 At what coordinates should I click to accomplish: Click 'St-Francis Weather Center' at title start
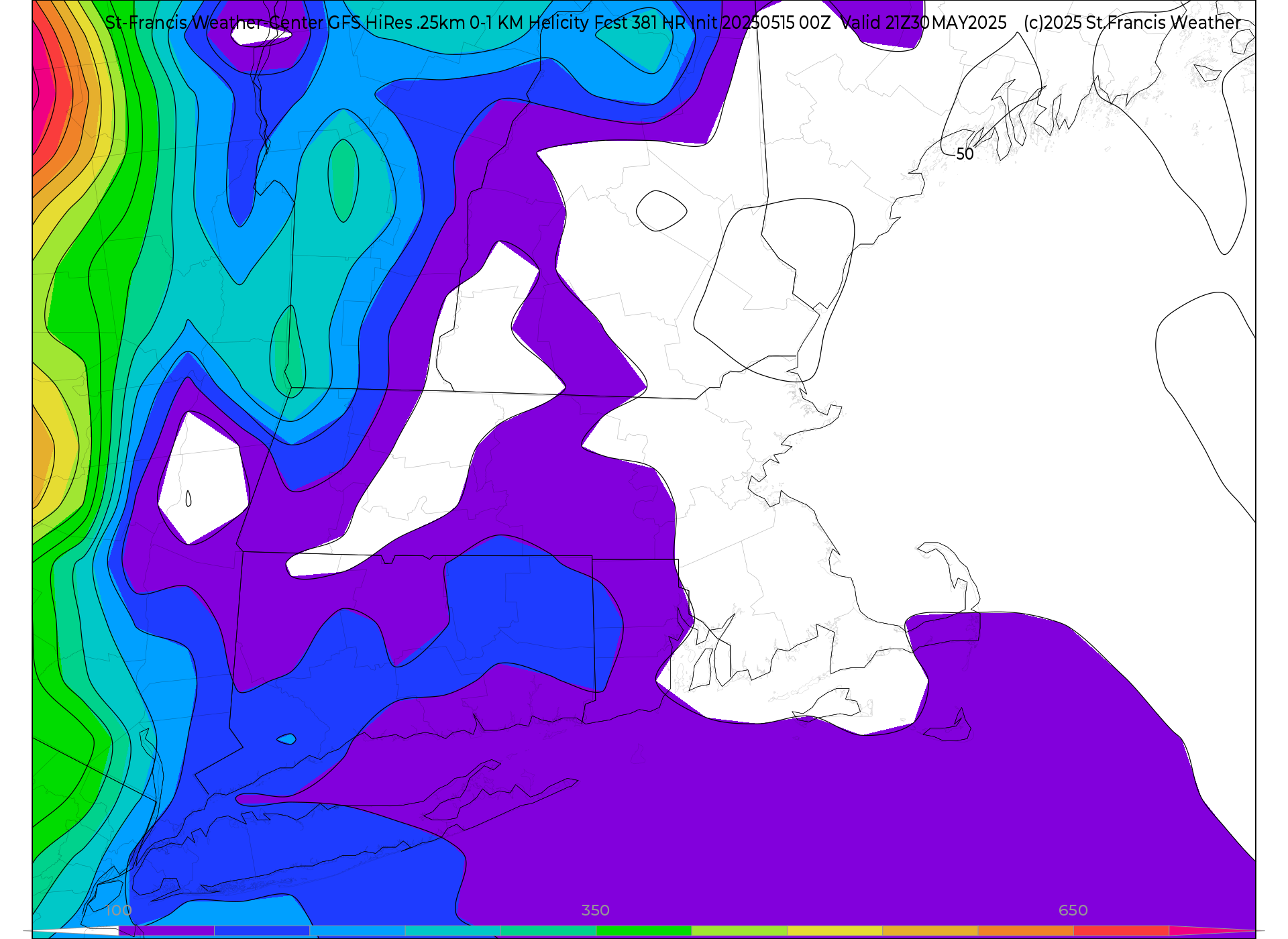214,23
